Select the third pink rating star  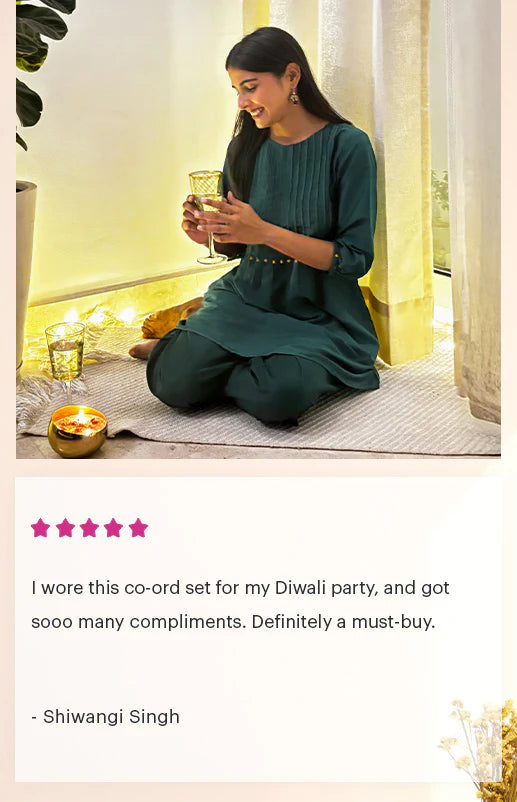pyautogui.click(x=89, y=528)
